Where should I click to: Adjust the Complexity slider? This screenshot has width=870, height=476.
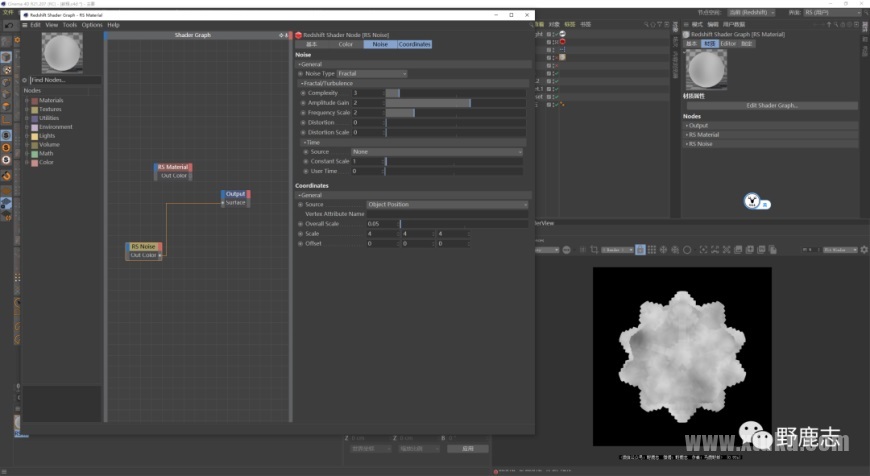pyautogui.click(x=456, y=93)
